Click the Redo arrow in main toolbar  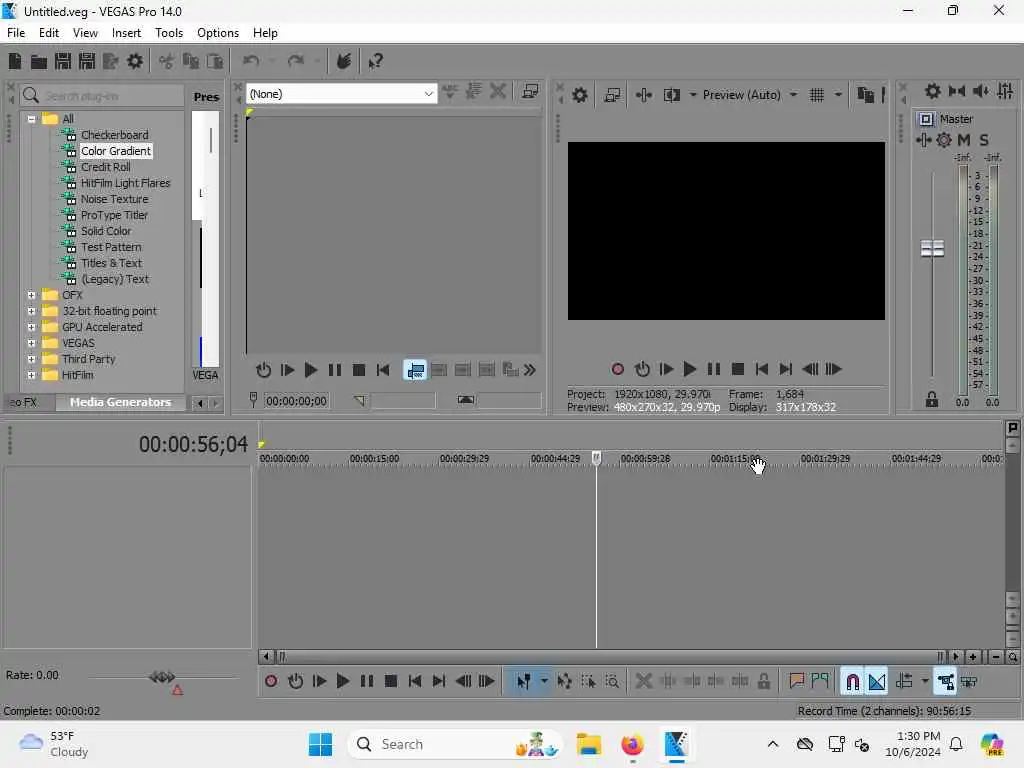296,61
